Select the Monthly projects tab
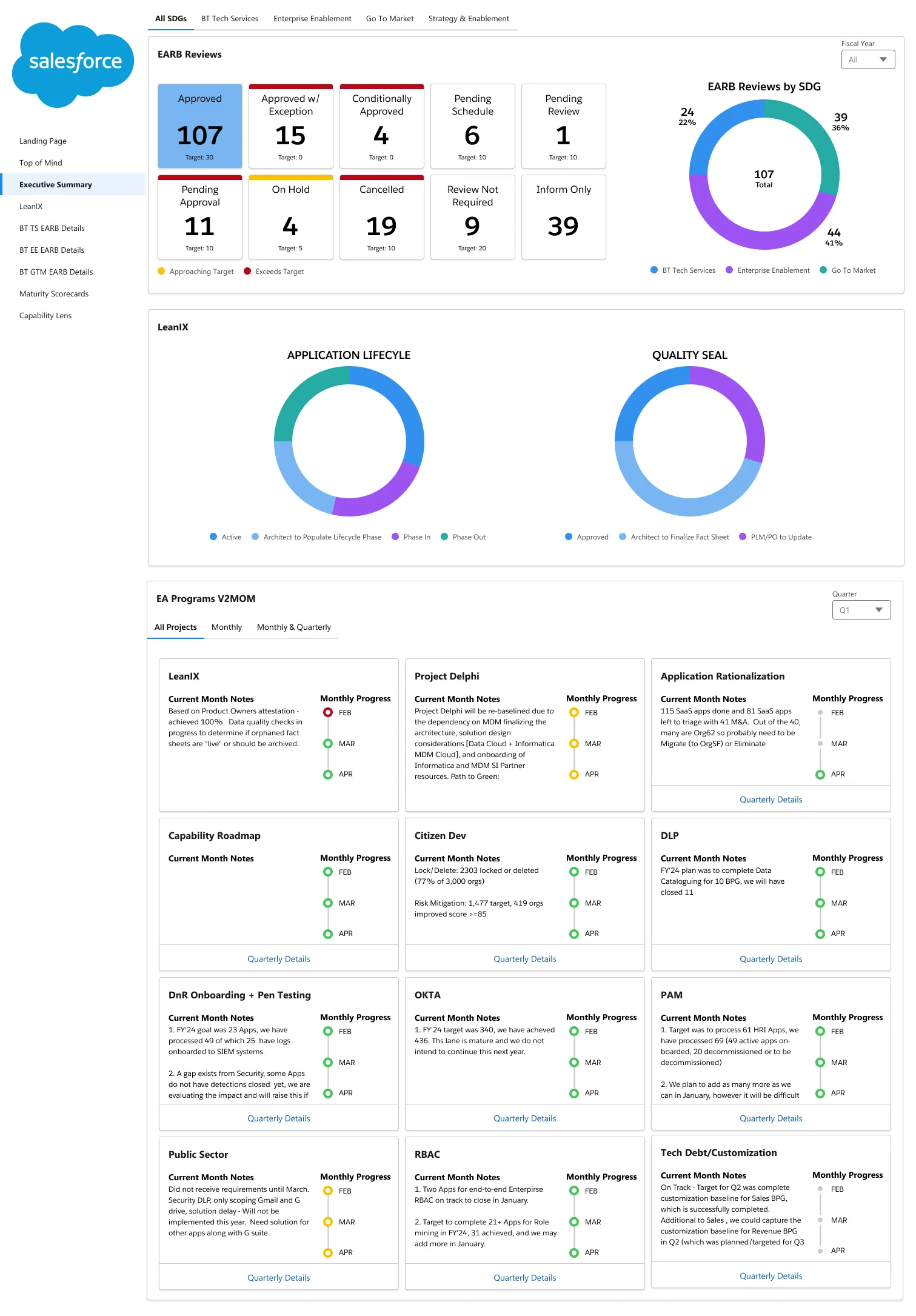Screen dimensions: 916x1316 tap(227, 627)
